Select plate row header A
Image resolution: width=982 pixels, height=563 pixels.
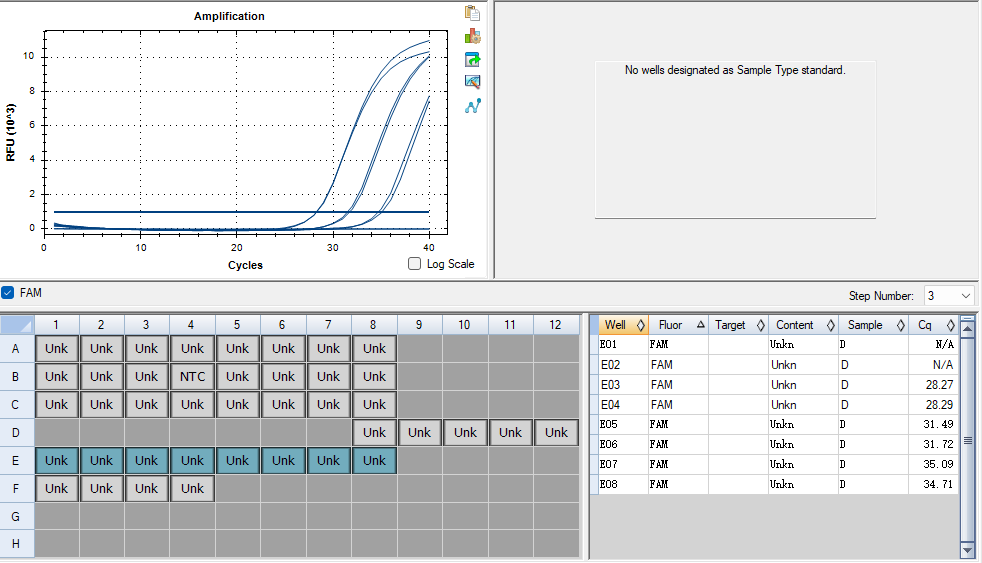click(x=16, y=348)
